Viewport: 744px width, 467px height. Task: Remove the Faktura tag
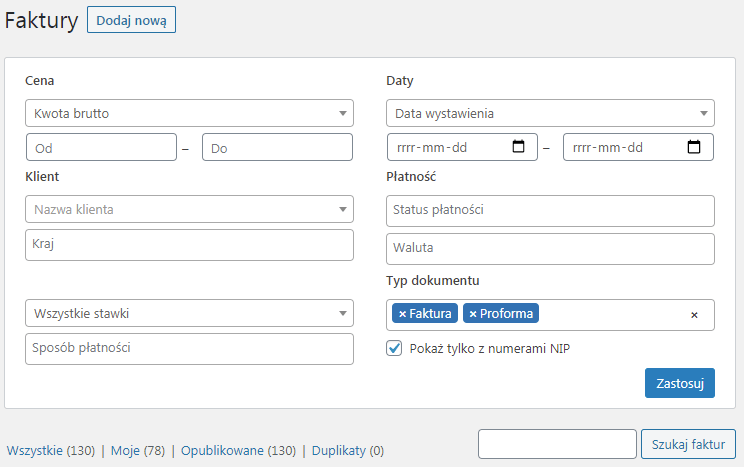(x=402, y=314)
